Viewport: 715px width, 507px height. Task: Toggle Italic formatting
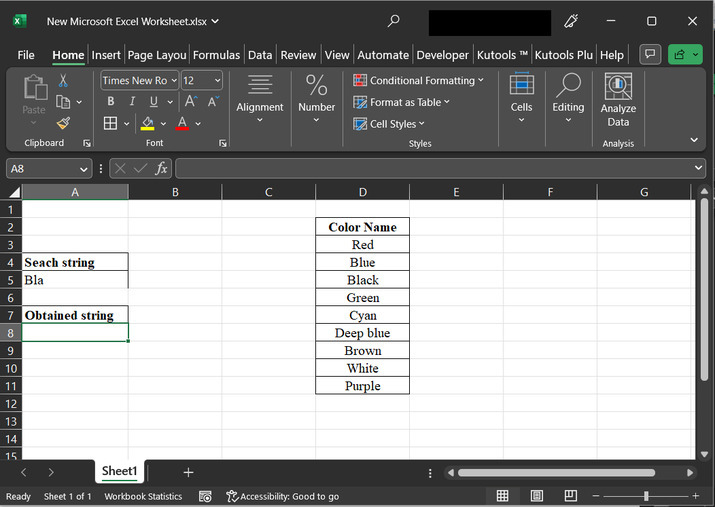[x=132, y=102]
